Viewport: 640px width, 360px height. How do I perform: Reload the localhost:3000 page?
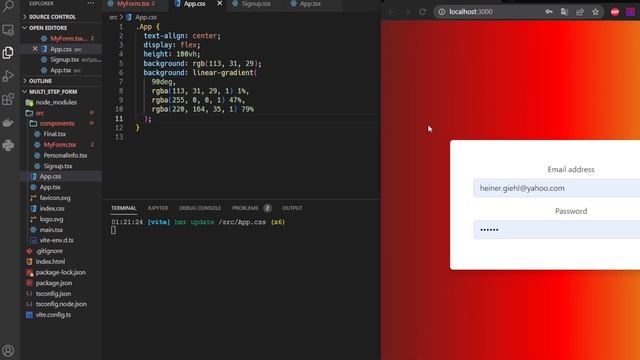click(422, 12)
